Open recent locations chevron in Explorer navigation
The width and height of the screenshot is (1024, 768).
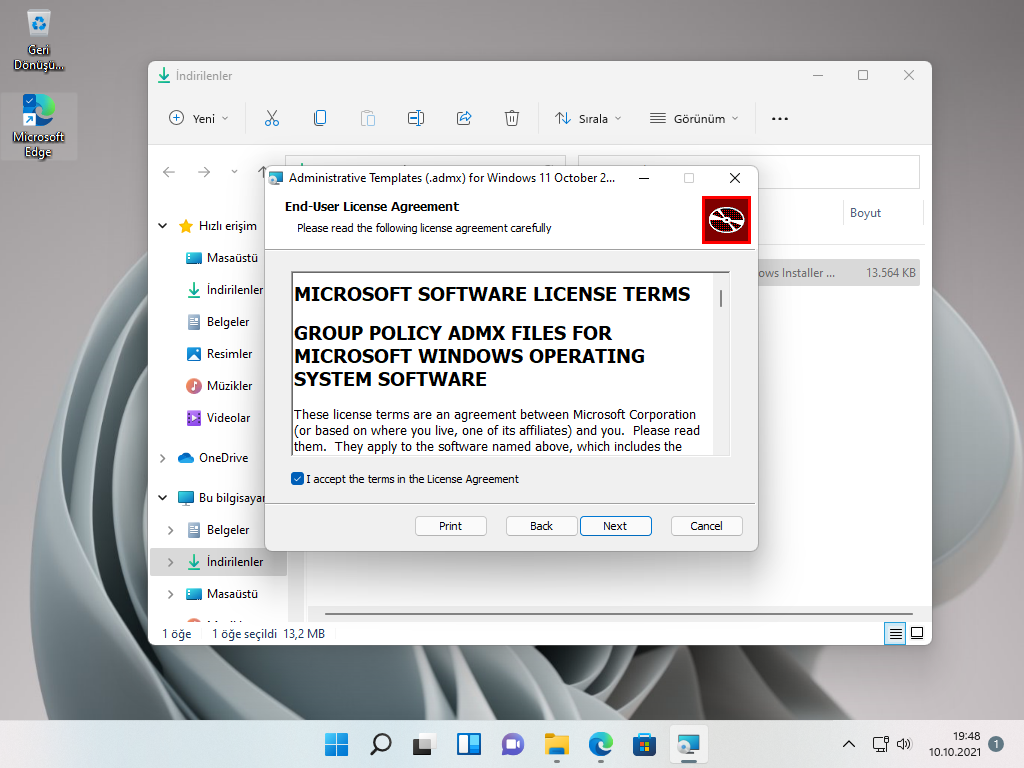[234, 172]
